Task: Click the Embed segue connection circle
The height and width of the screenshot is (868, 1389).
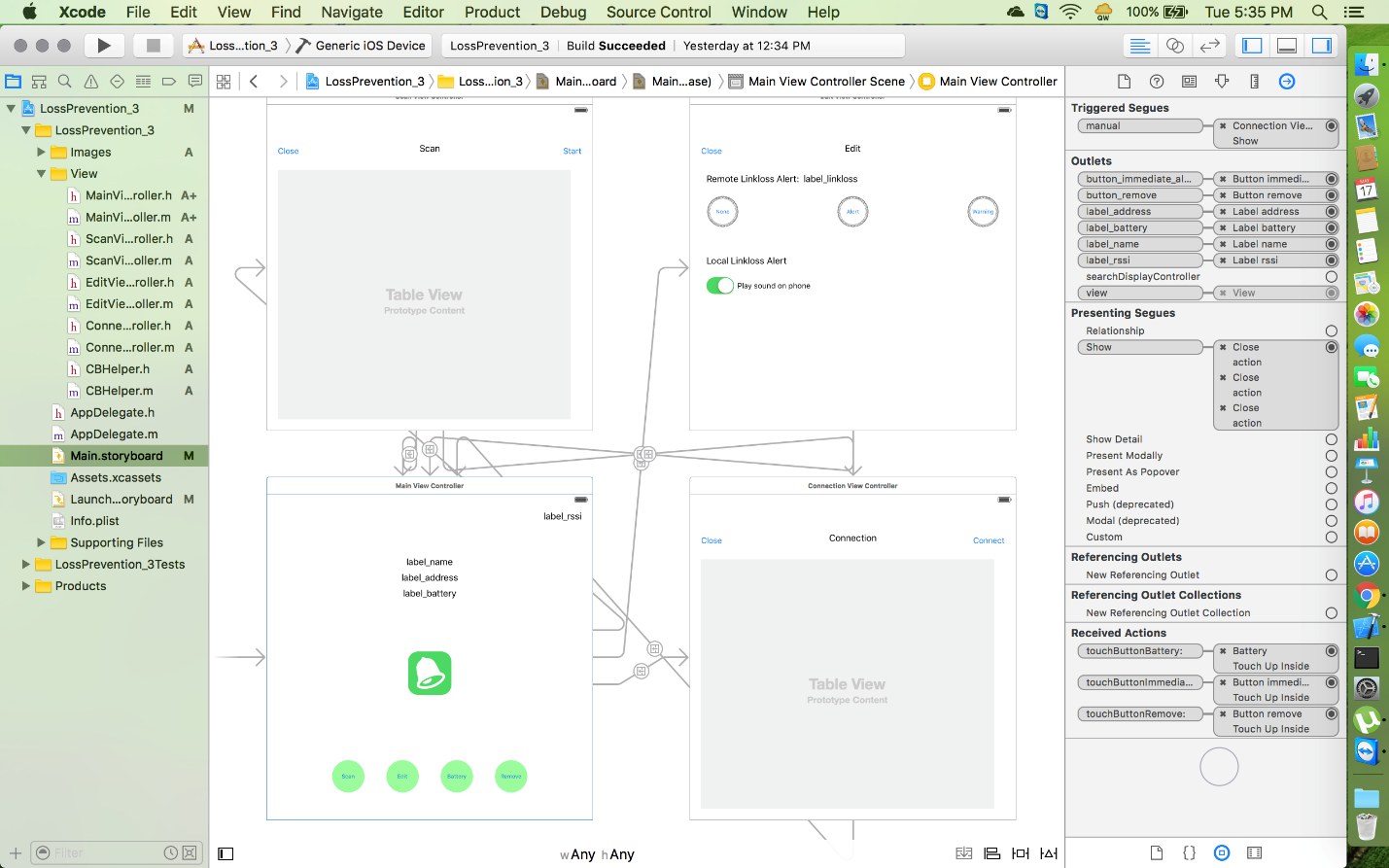Action: coord(1331,488)
